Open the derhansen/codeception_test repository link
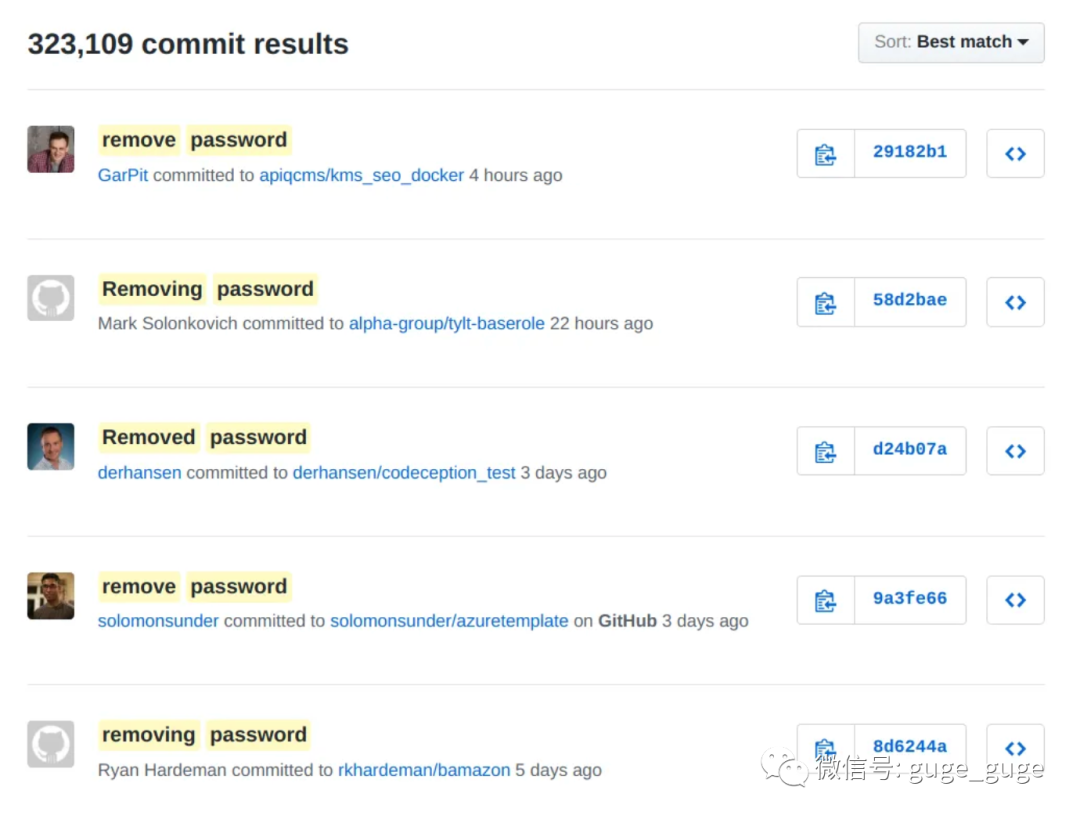Image resolution: width=1080 pixels, height=819 pixels. (x=404, y=473)
